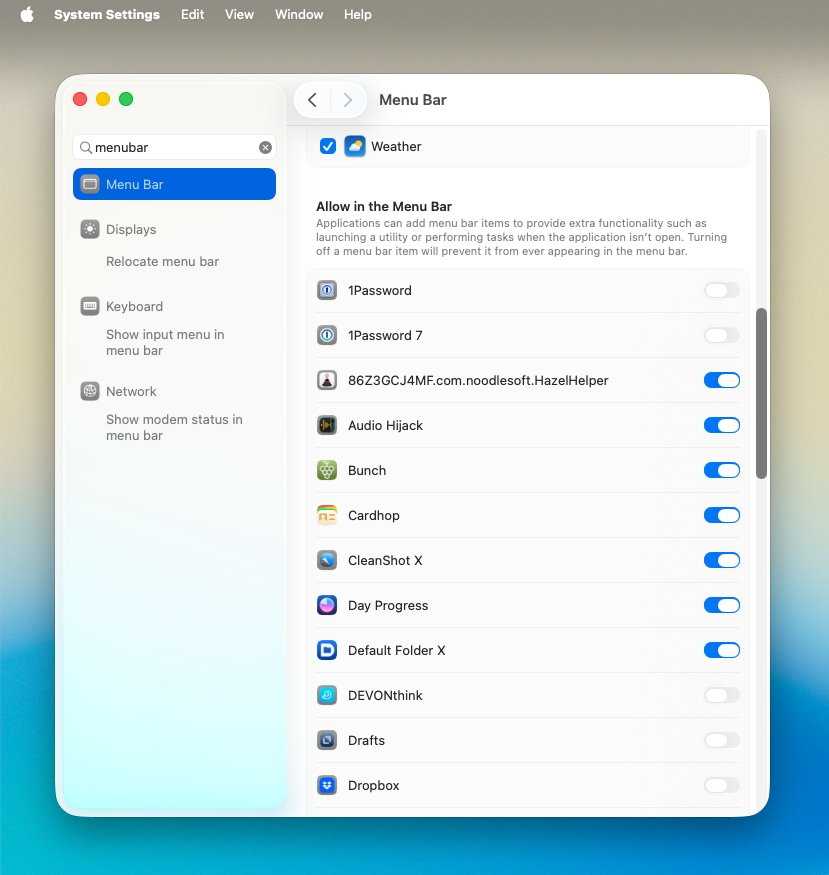Click the 1Password app icon

(327, 290)
